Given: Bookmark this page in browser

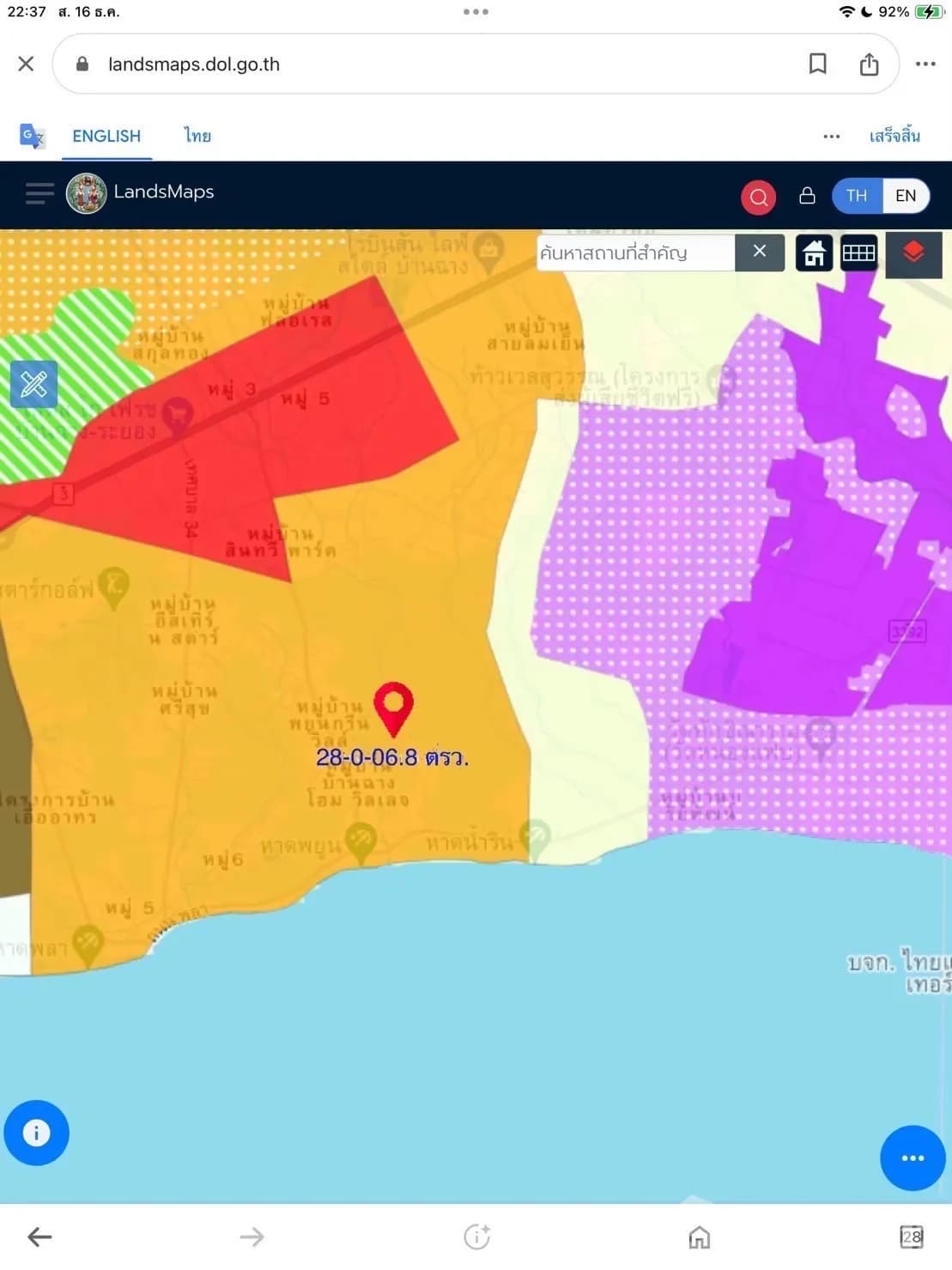Looking at the screenshot, I should 817,64.
